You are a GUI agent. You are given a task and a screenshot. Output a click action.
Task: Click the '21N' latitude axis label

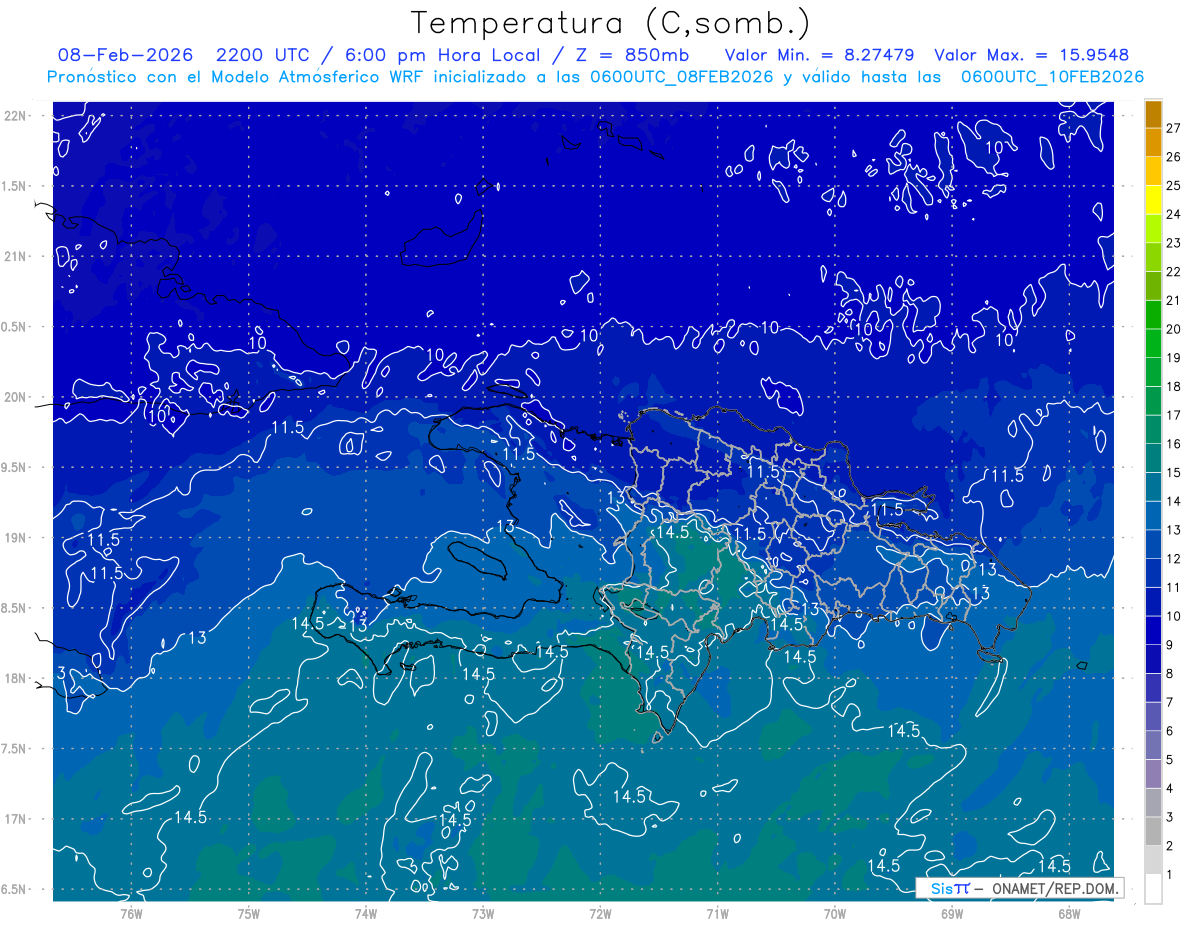(x=15, y=257)
